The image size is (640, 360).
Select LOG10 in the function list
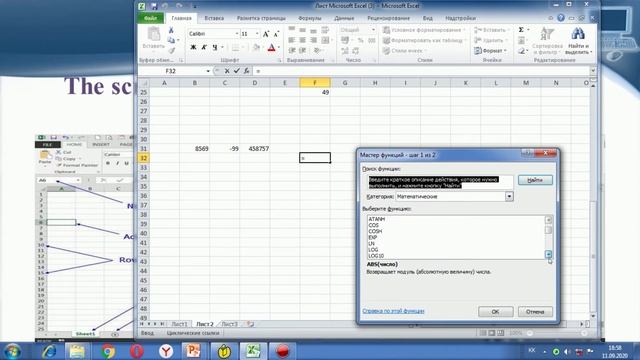376,256
